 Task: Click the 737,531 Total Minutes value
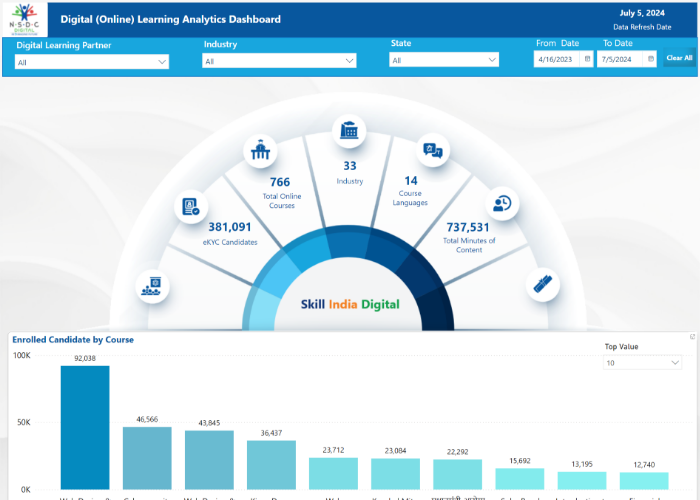pyautogui.click(x=468, y=227)
